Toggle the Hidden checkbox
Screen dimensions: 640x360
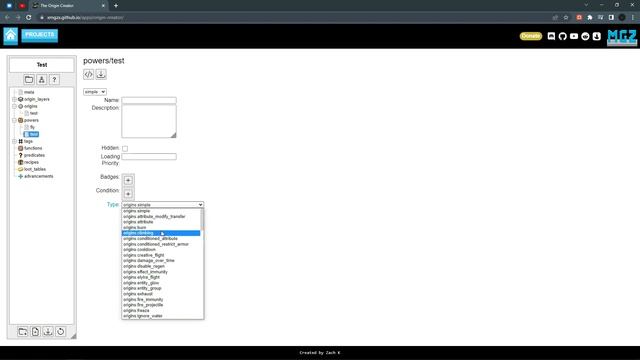pyautogui.click(x=125, y=149)
